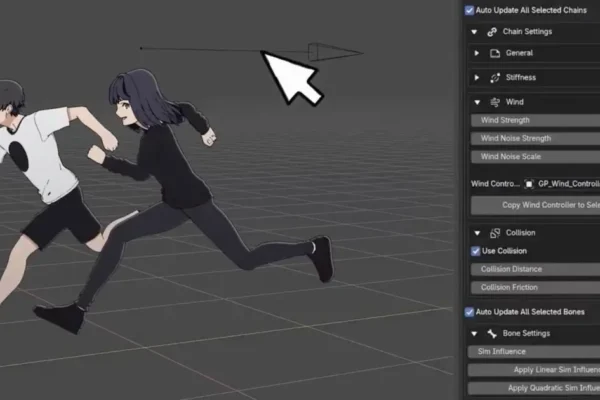Image resolution: width=600 pixels, height=400 pixels.
Task: Click the Wind Strength slider
Action: (535, 121)
